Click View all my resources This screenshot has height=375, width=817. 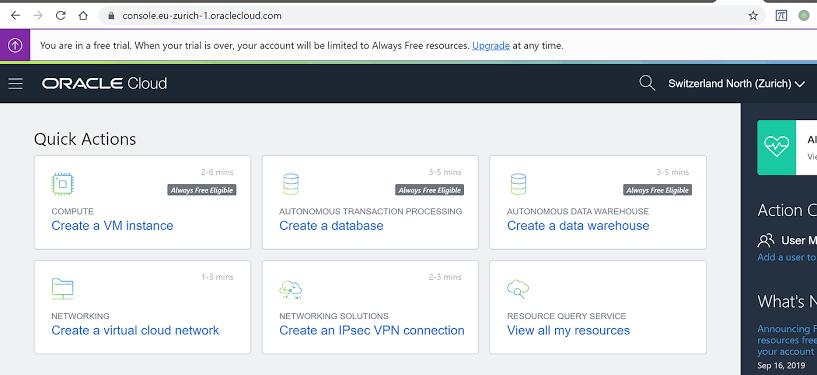(x=568, y=330)
